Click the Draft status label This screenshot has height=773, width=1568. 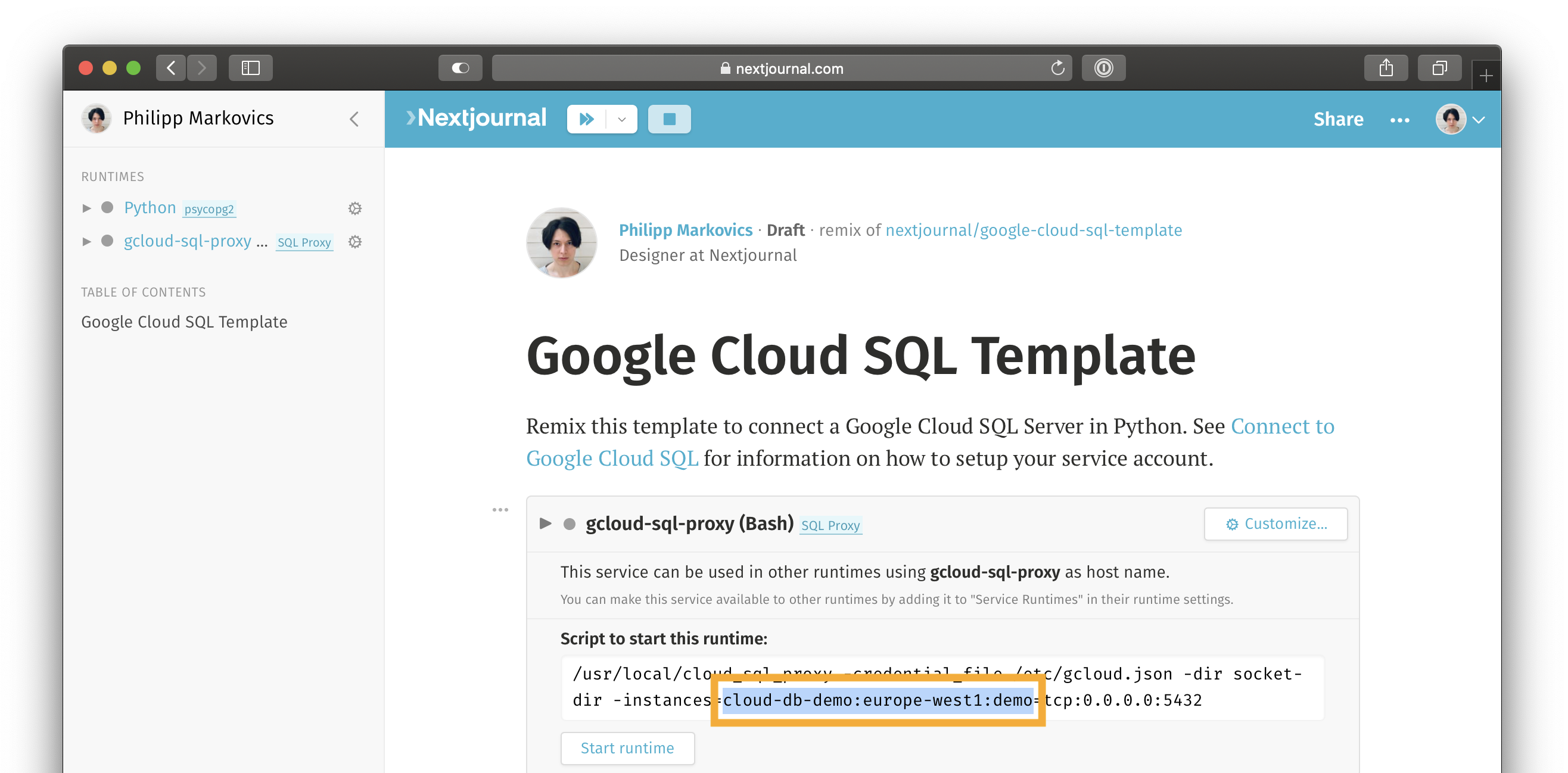coord(785,230)
